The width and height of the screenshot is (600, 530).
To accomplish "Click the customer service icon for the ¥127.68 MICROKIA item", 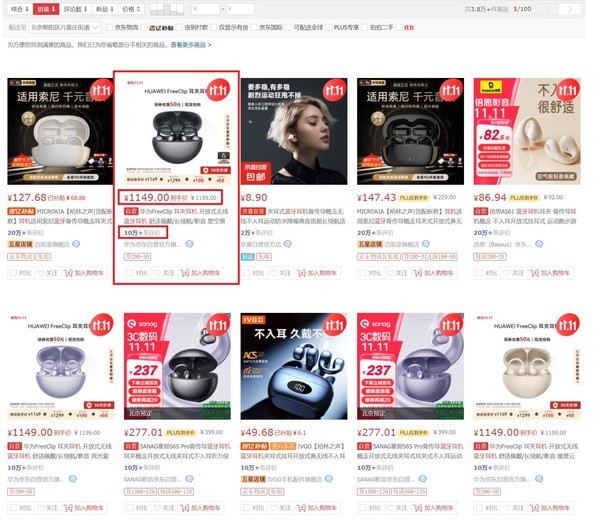I will 76,244.
